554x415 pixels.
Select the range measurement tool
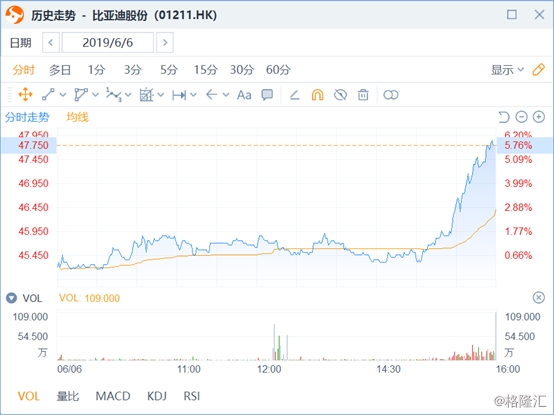tap(179, 95)
